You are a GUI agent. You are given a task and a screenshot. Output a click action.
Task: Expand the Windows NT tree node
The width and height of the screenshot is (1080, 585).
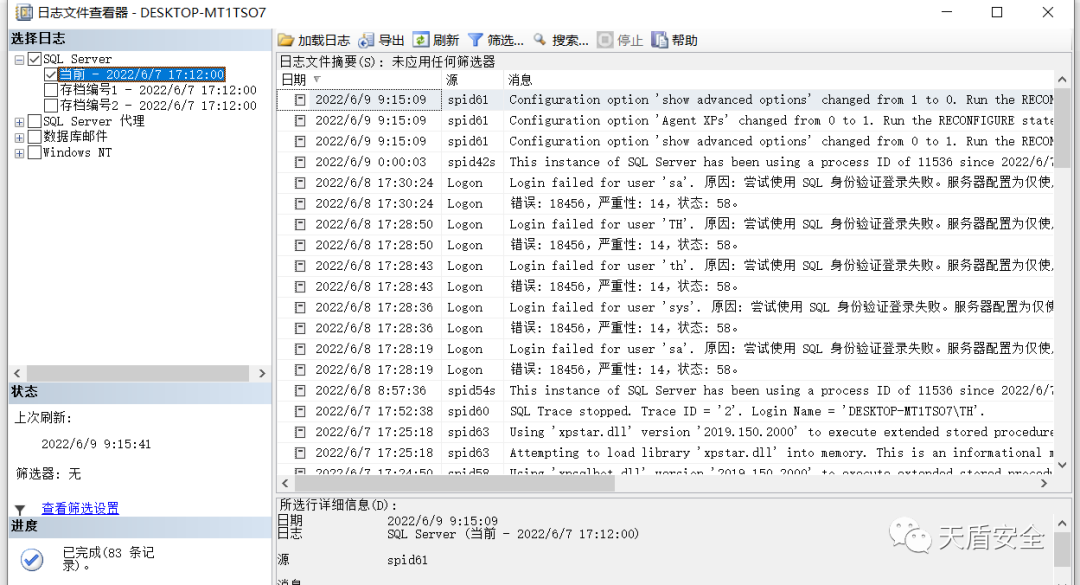click(20, 153)
